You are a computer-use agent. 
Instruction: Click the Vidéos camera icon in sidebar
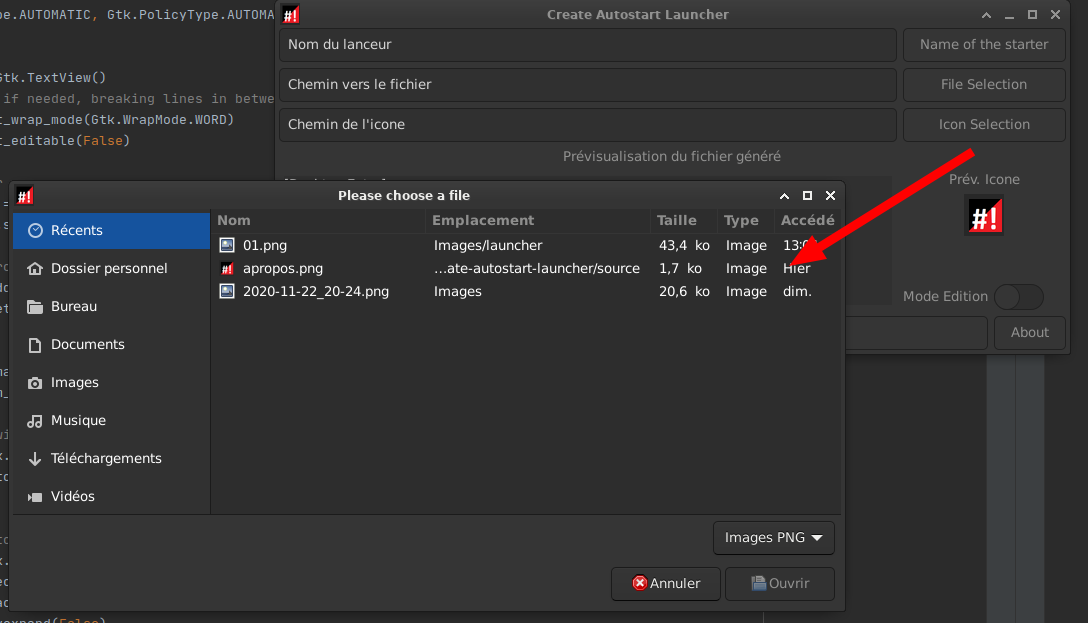36,497
